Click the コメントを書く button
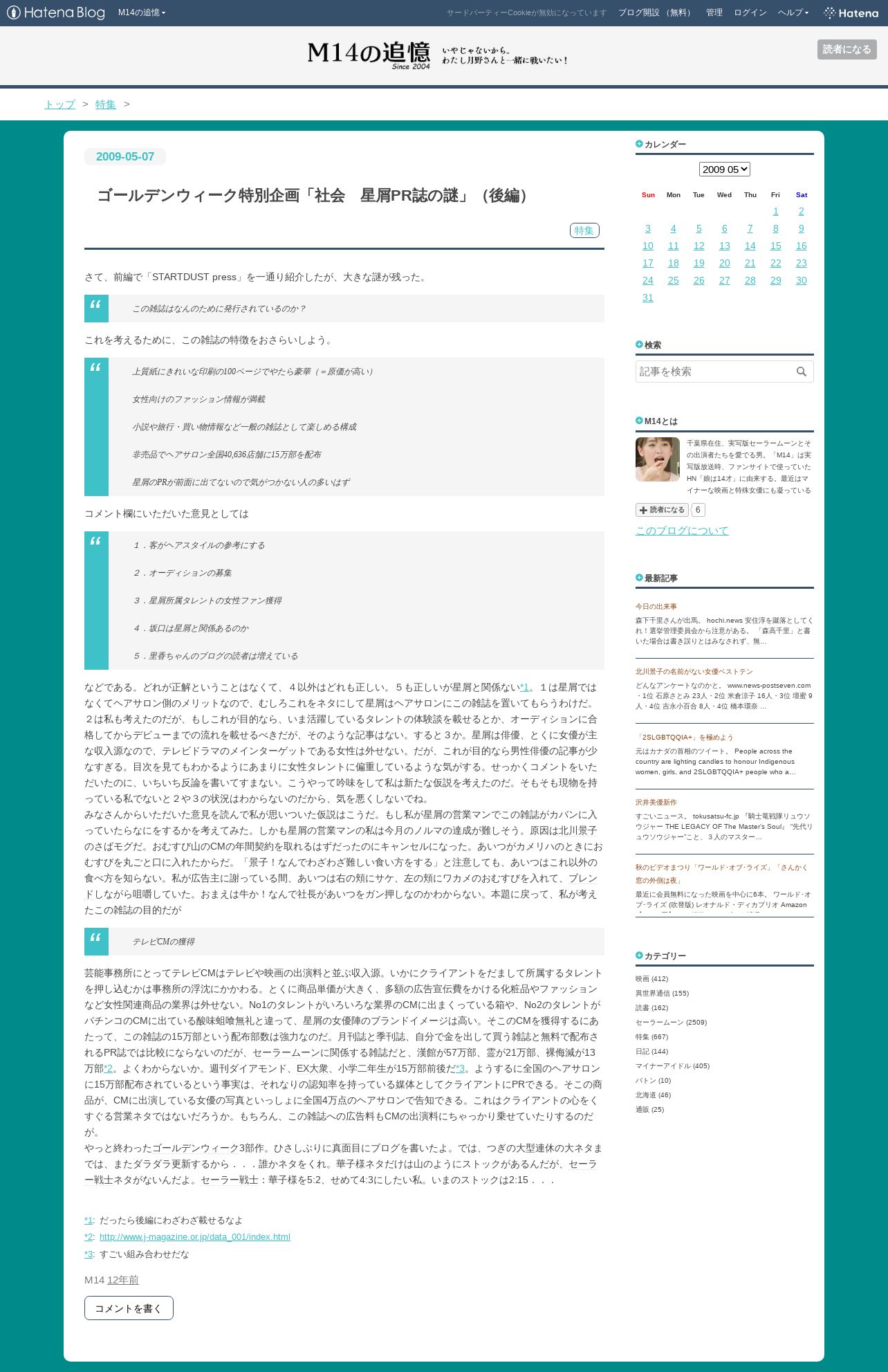The image size is (888, 1372). [129, 1308]
